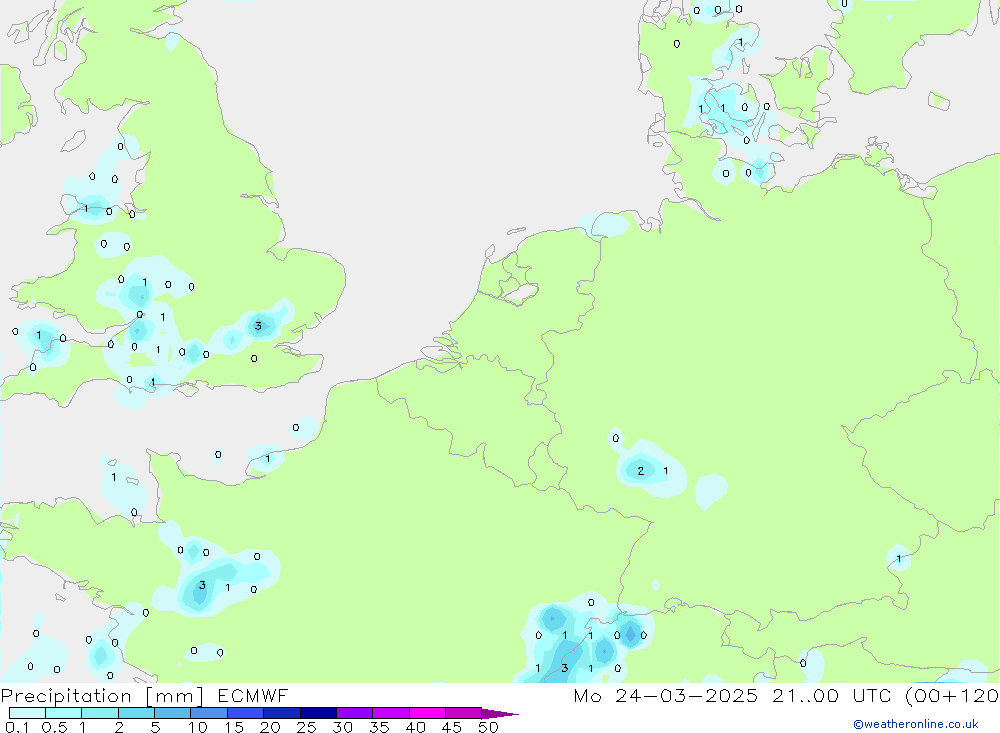
Task: Click the '[mm]' unit label
Action: coord(175,696)
